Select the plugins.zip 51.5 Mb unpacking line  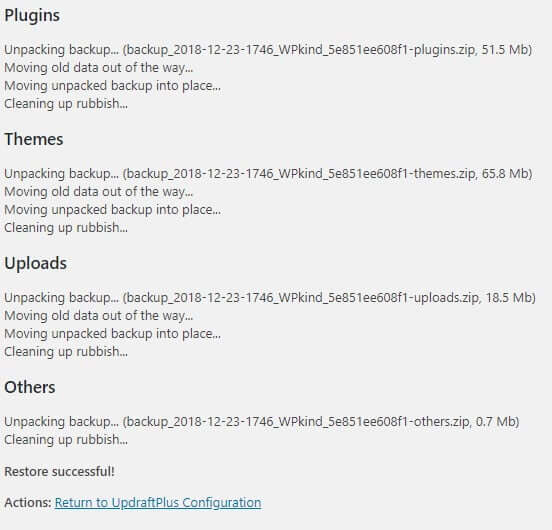tap(268, 50)
